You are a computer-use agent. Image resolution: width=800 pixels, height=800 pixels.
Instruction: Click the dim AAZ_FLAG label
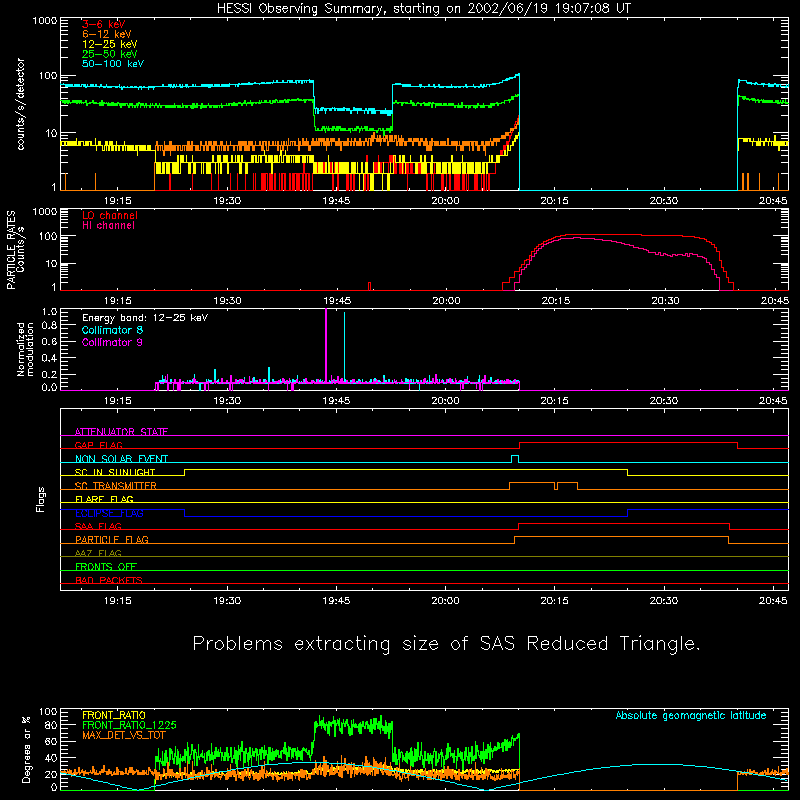[x=98, y=553]
